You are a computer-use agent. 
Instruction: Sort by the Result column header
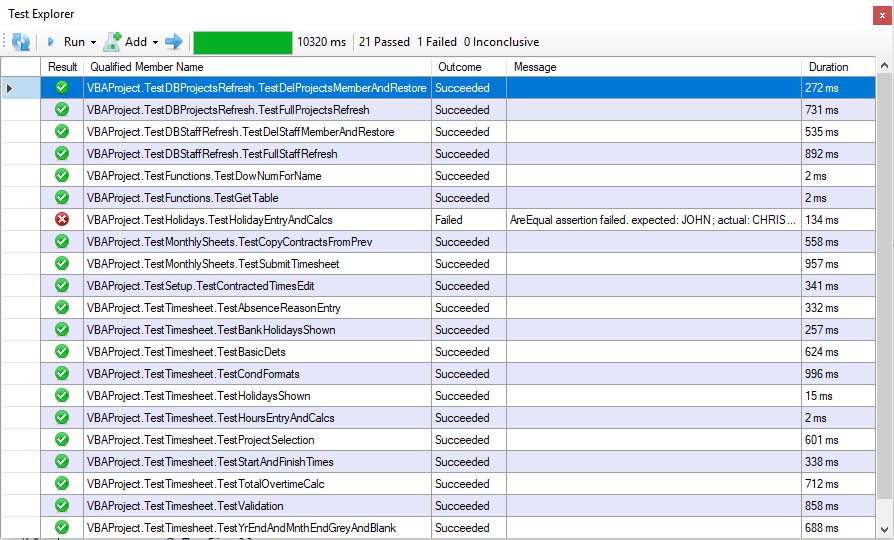pos(62,67)
